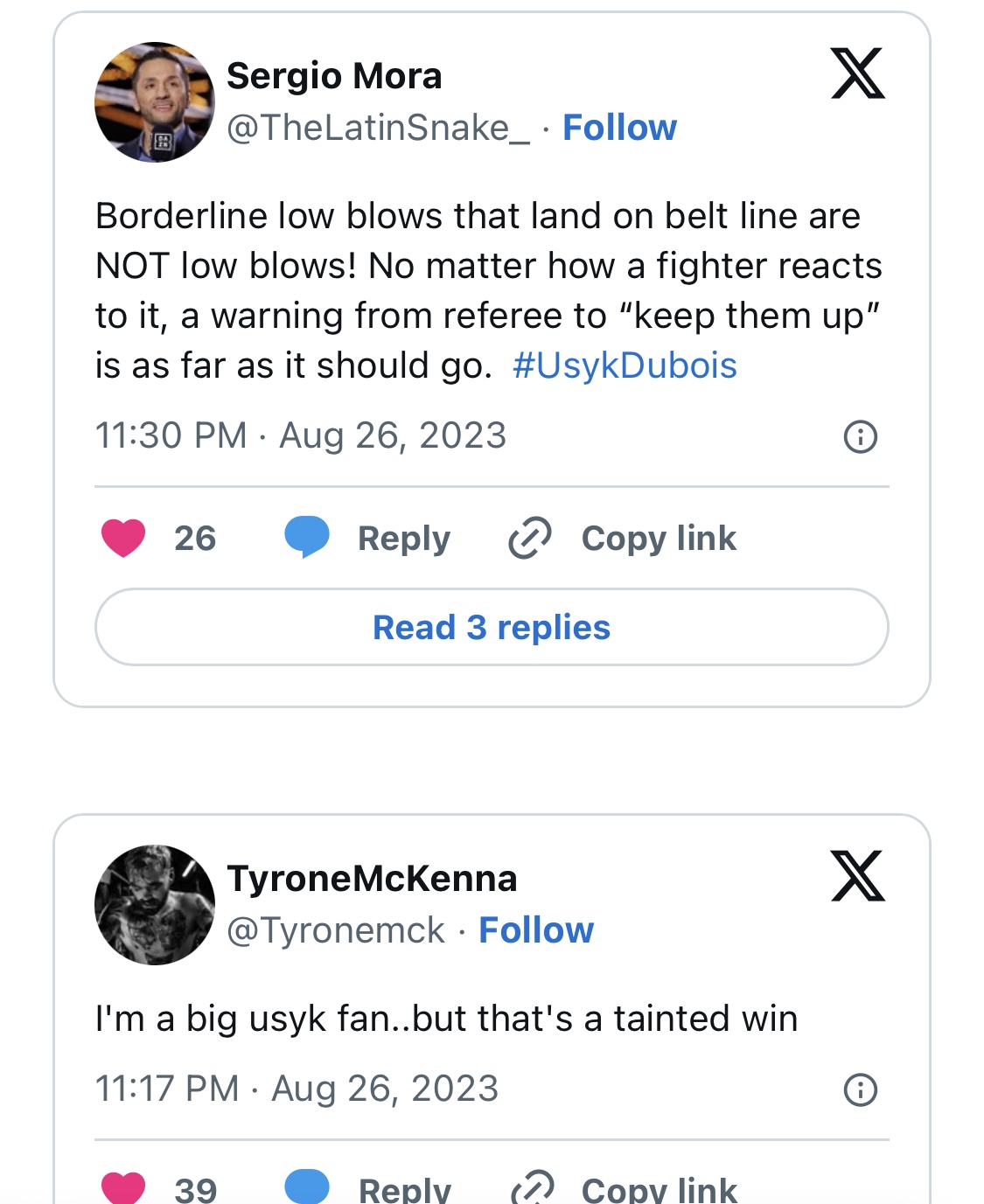The height and width of the screenshot is (1204, 984).
Task: Open the info icon on Sergio Mora's tweet
Action: point(860,436)
